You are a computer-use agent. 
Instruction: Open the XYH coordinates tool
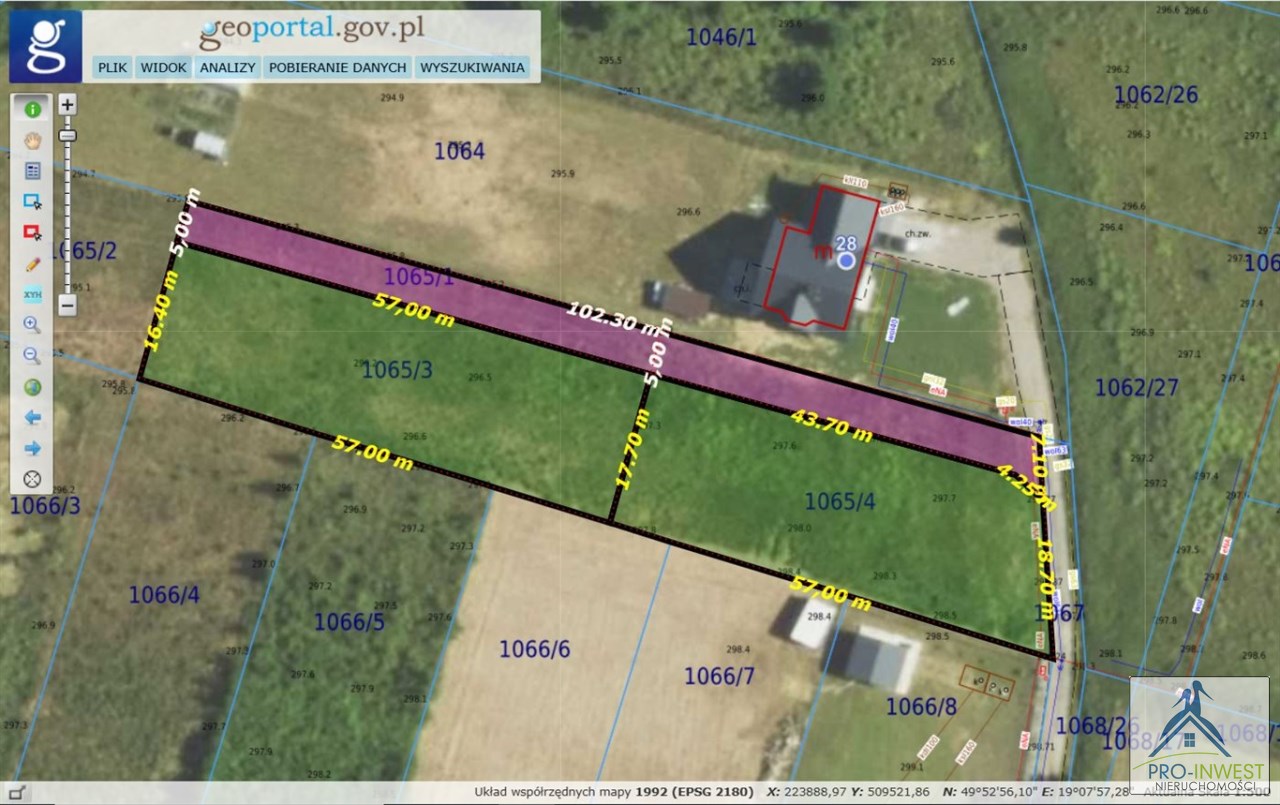(x=32, y=294)
